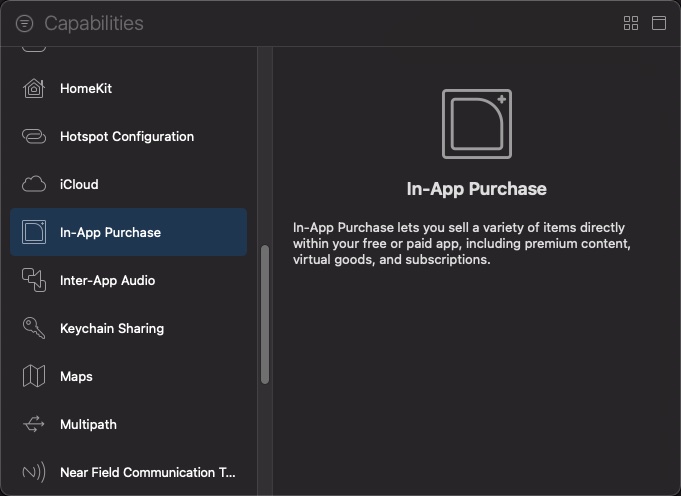The width and height of the screenshot is (681, 496).
Task: Toggle the detail panel view button
Action: (659, 23)
